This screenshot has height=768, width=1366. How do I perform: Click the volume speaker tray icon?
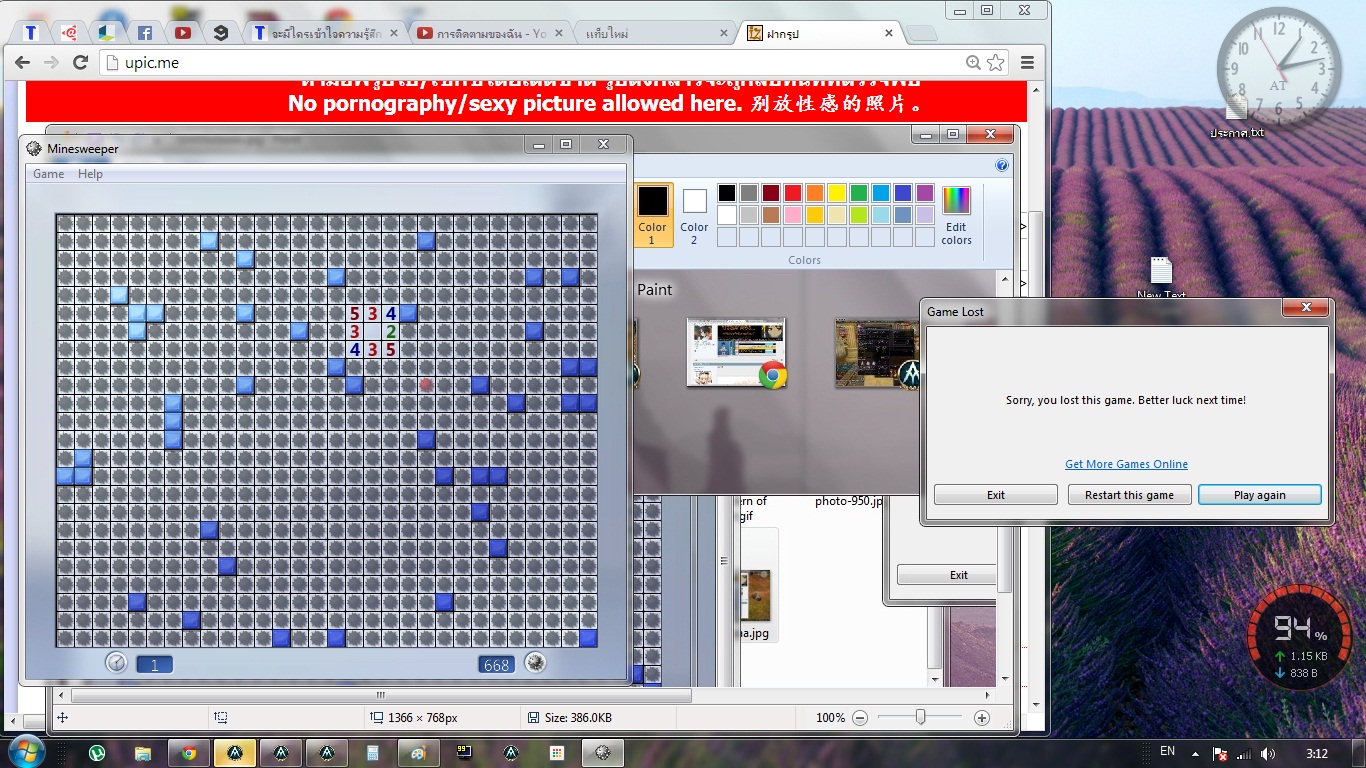click(1268, 753)
